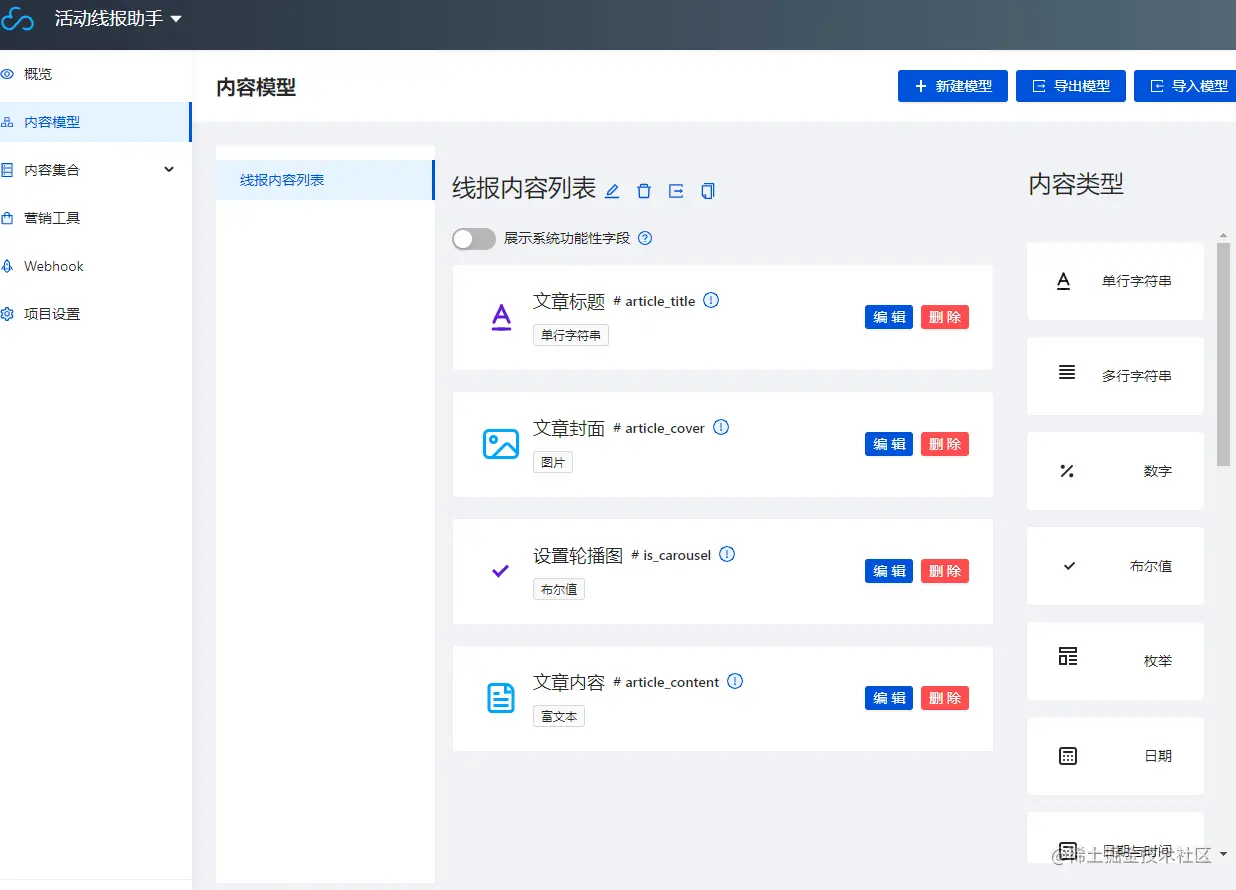Click the copy icon beside 线报内容列表 title
This screenshot has height=890, width=1236.
pyautogui.click(x=708, y=191)
